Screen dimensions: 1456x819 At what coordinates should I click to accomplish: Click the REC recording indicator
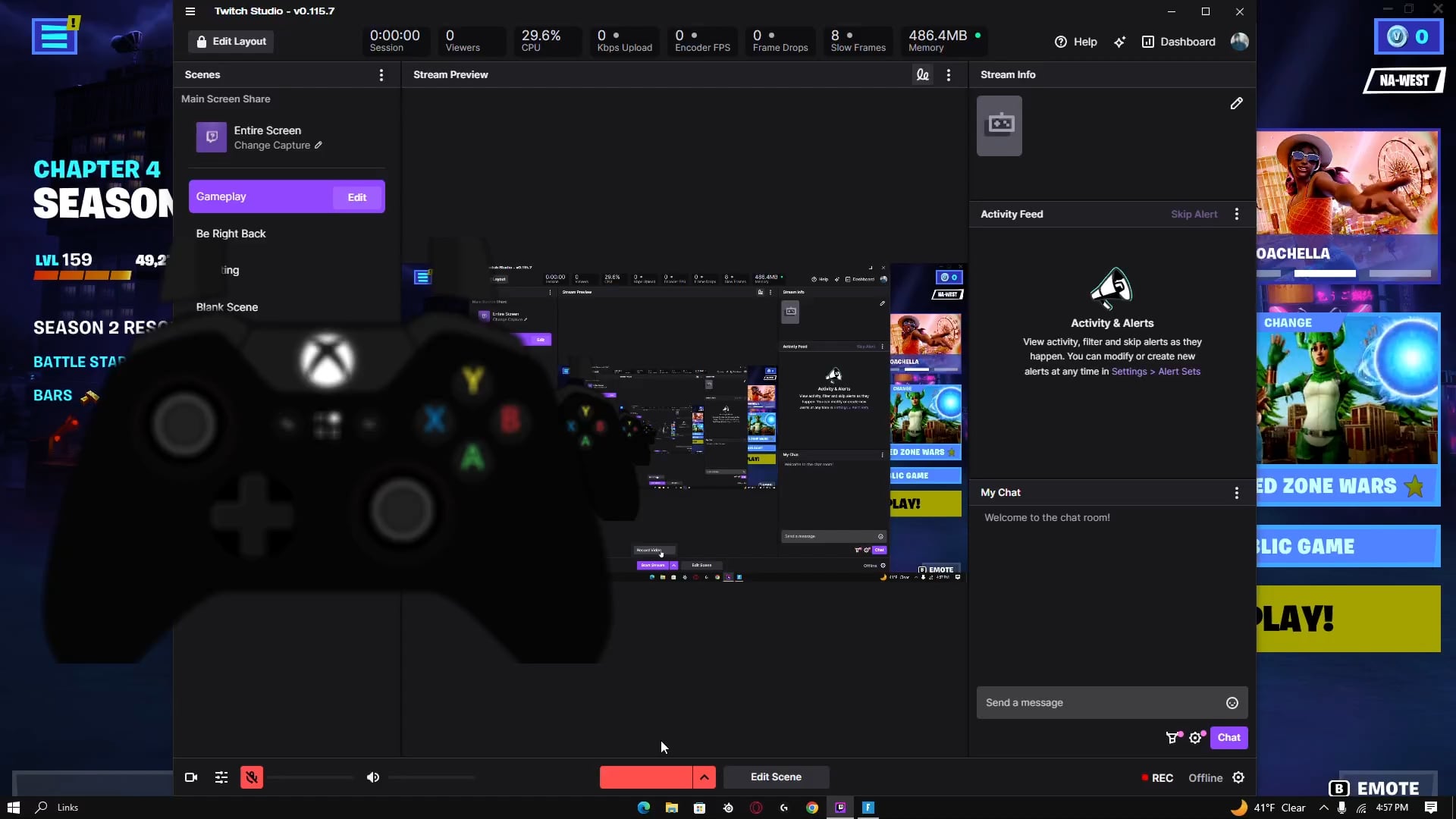pyautogui.click(x=1157, y=778)
